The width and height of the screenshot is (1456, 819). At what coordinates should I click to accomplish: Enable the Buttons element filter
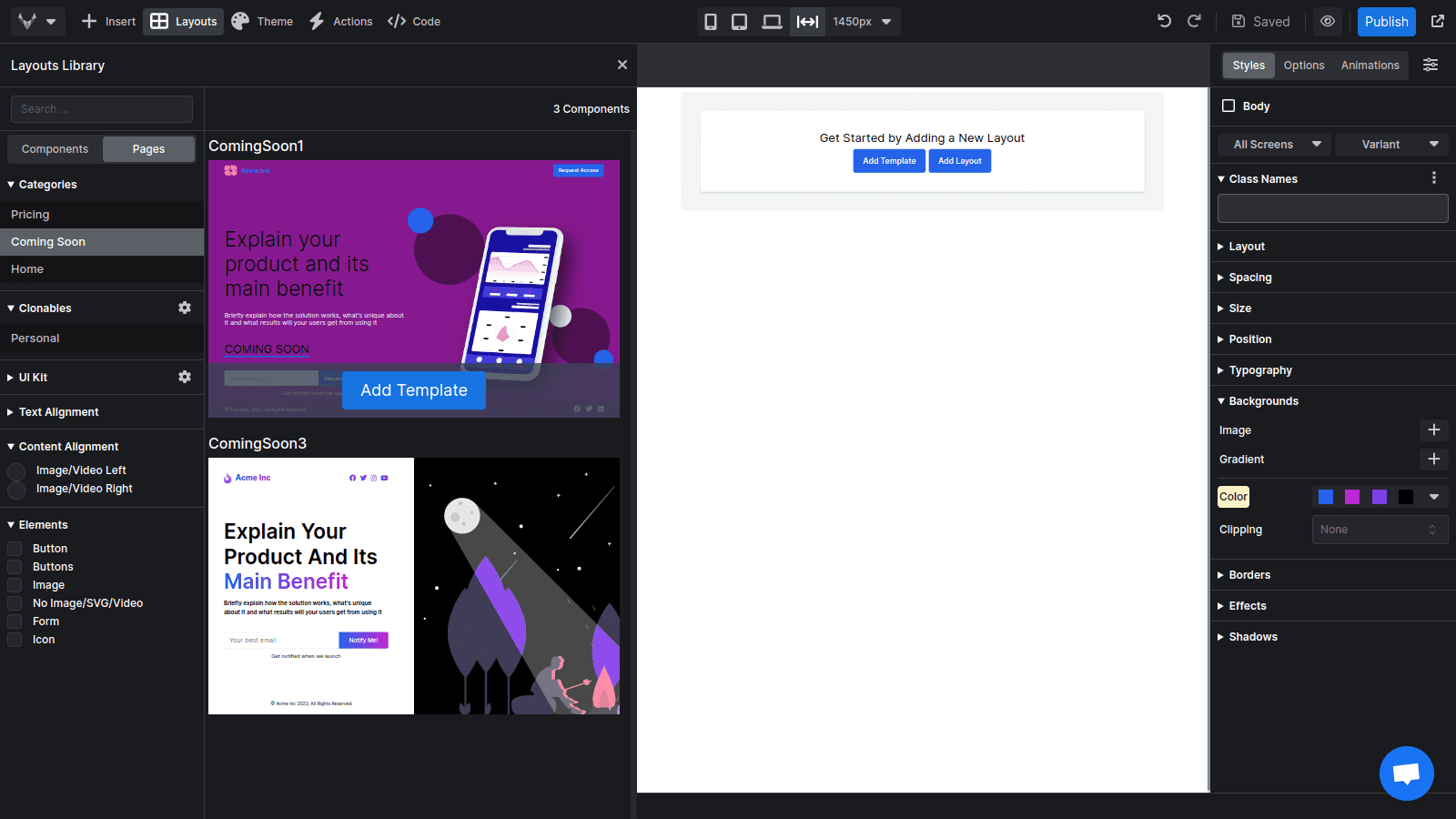[15, 567]
